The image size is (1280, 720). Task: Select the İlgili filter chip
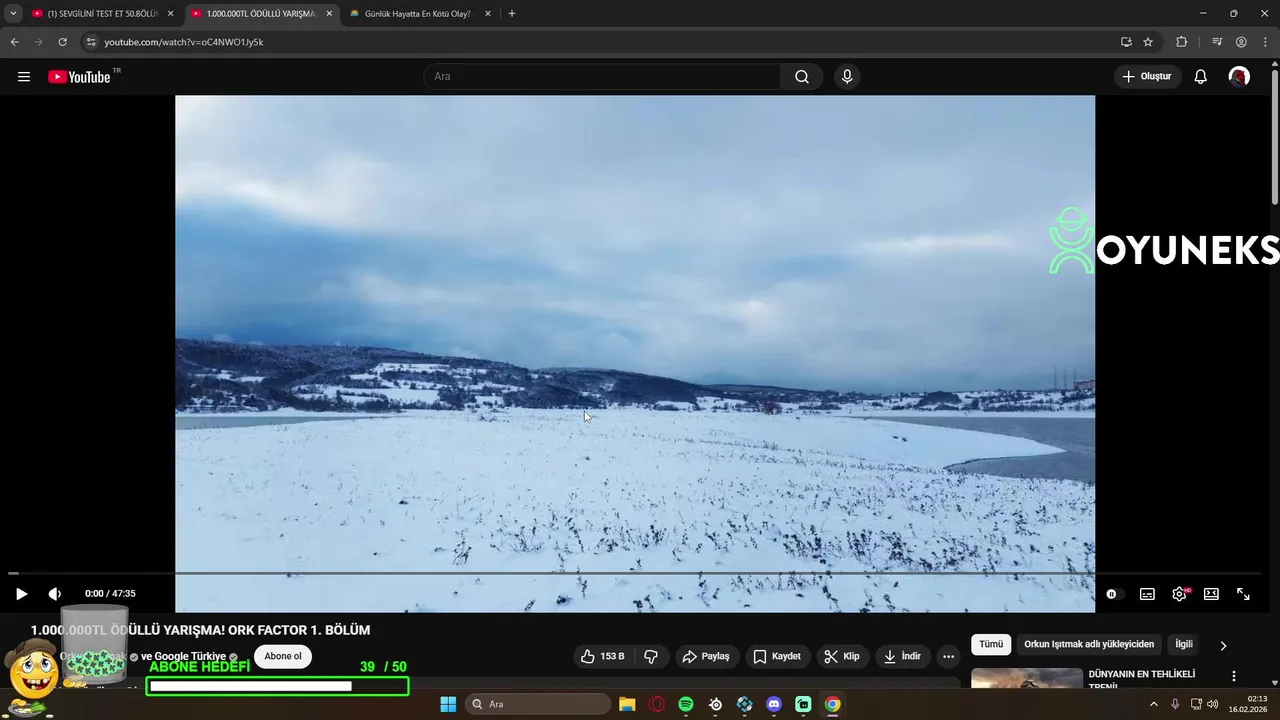click(x=1184, y=645)
